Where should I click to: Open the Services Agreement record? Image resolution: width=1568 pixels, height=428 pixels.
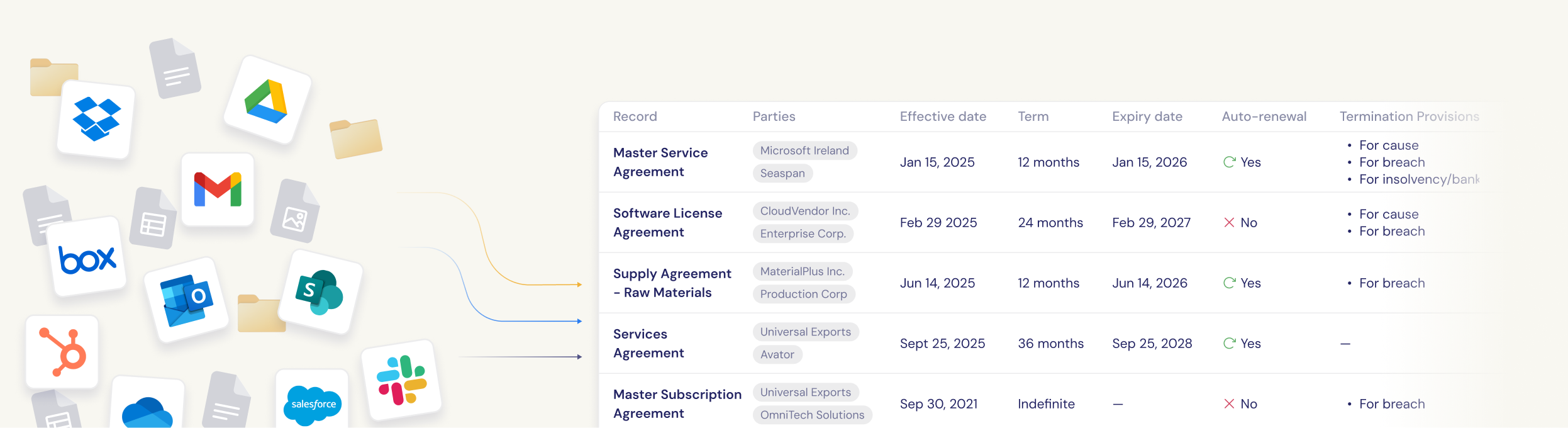[648, 344]
